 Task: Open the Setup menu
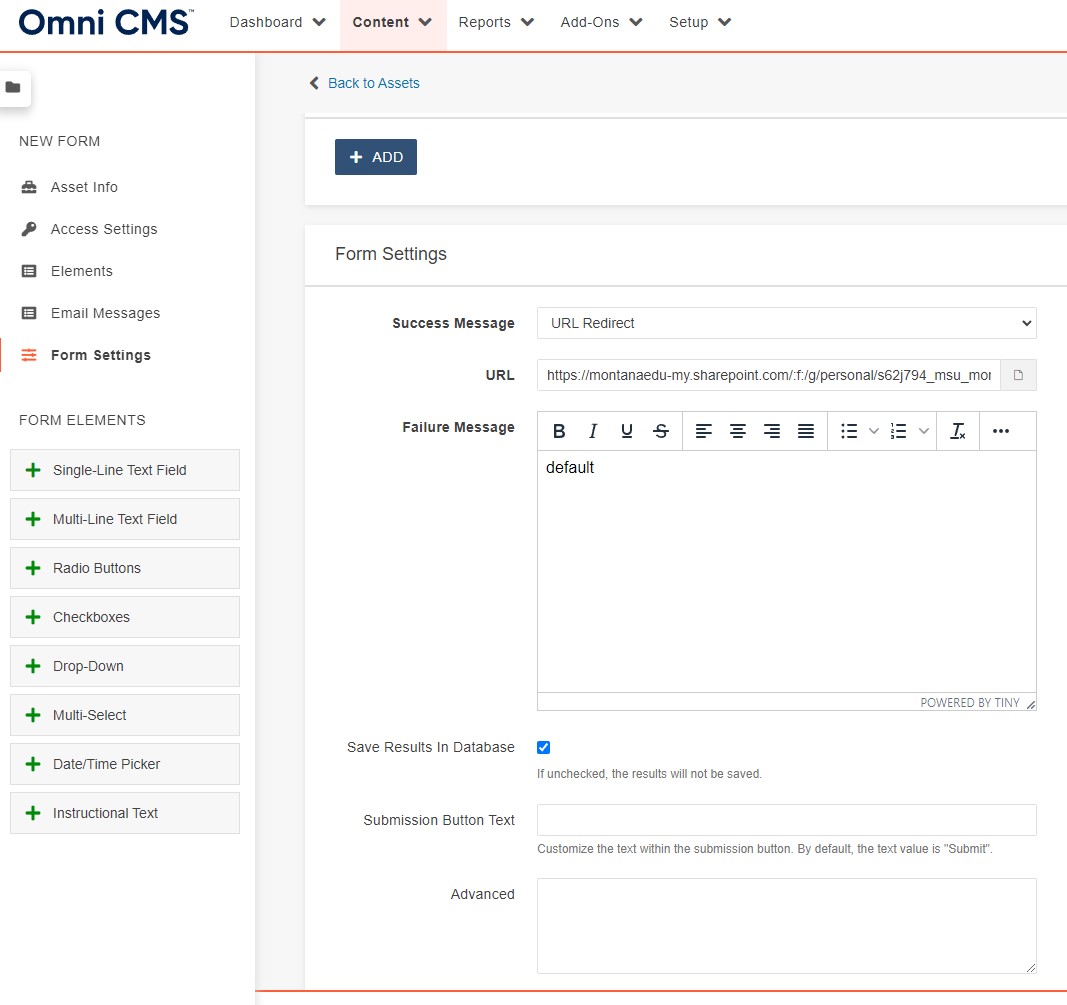tap(700, 22)
